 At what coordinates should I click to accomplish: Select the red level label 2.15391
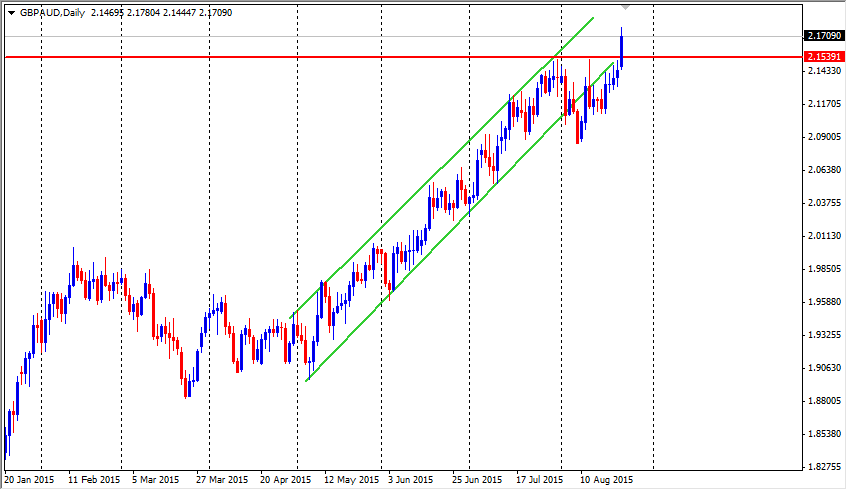(x=824, y=57)
